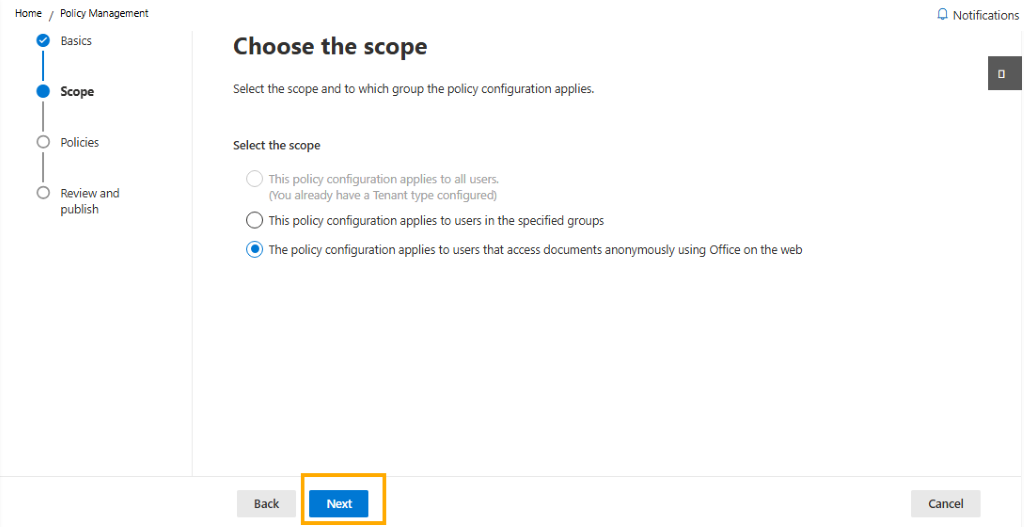Viewport: 1024px width, 527px height.
Task: Click the Next button
Action: (x=339, y=503)
